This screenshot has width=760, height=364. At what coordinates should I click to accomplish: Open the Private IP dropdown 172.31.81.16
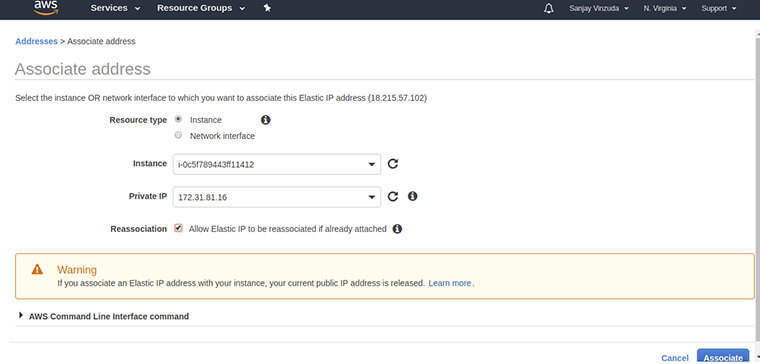[x=277, y=197]
